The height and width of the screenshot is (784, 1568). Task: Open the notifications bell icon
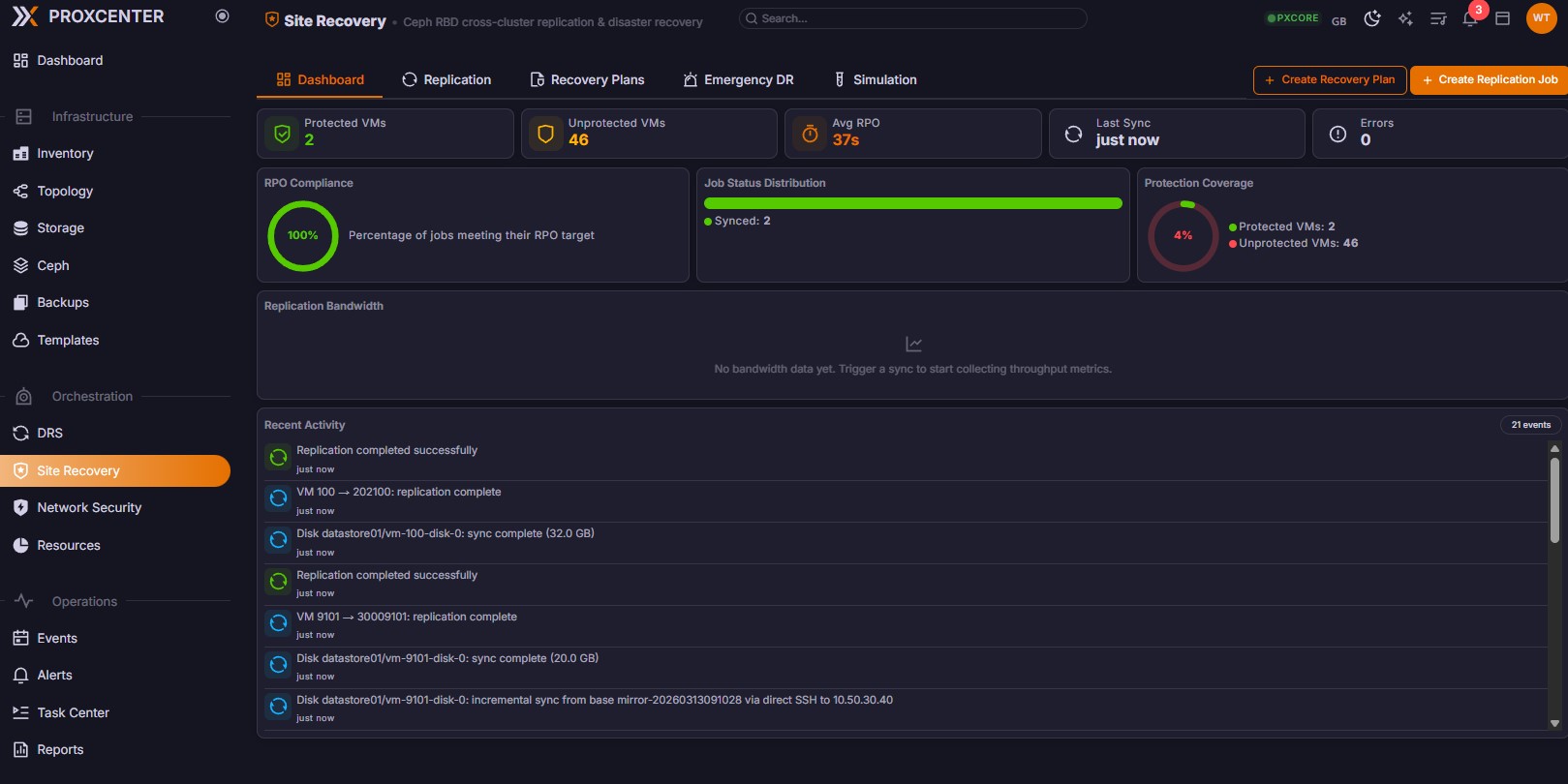pos(1470,19)
